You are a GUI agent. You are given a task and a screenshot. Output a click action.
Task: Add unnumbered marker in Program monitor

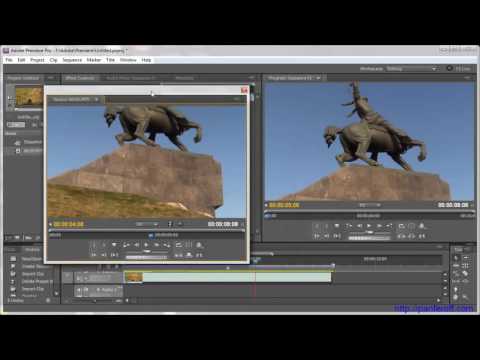click(337, 226)
